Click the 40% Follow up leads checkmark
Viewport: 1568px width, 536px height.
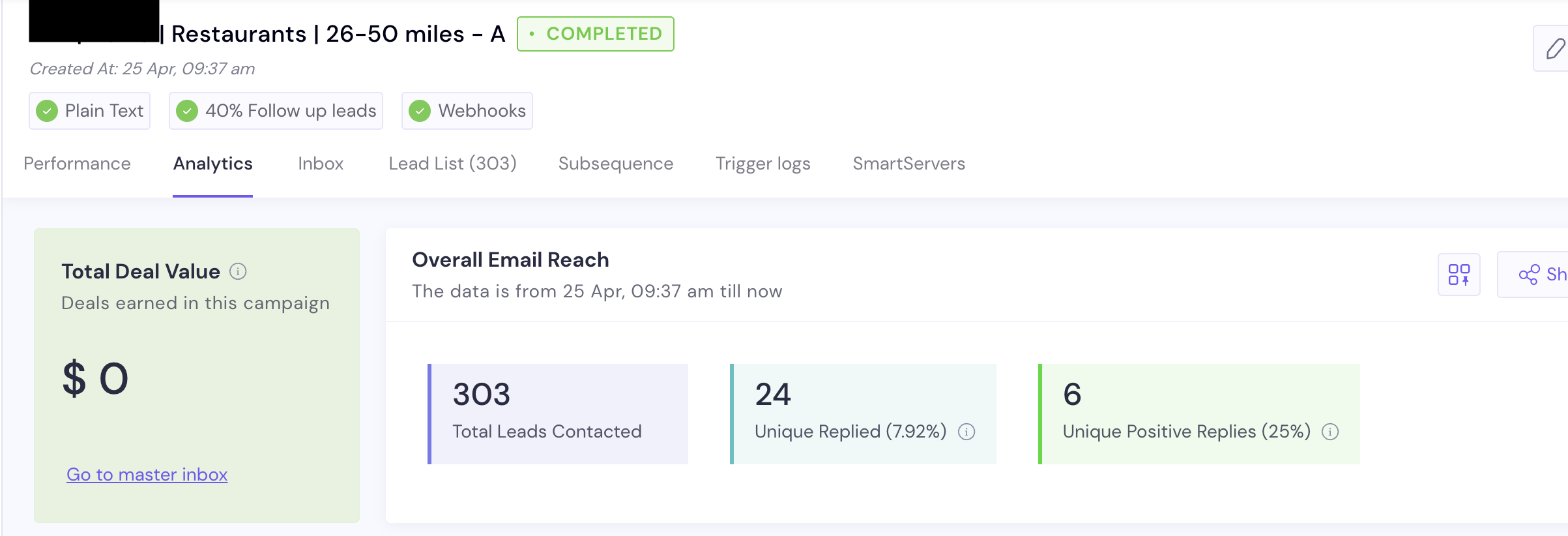click(187, 111)
